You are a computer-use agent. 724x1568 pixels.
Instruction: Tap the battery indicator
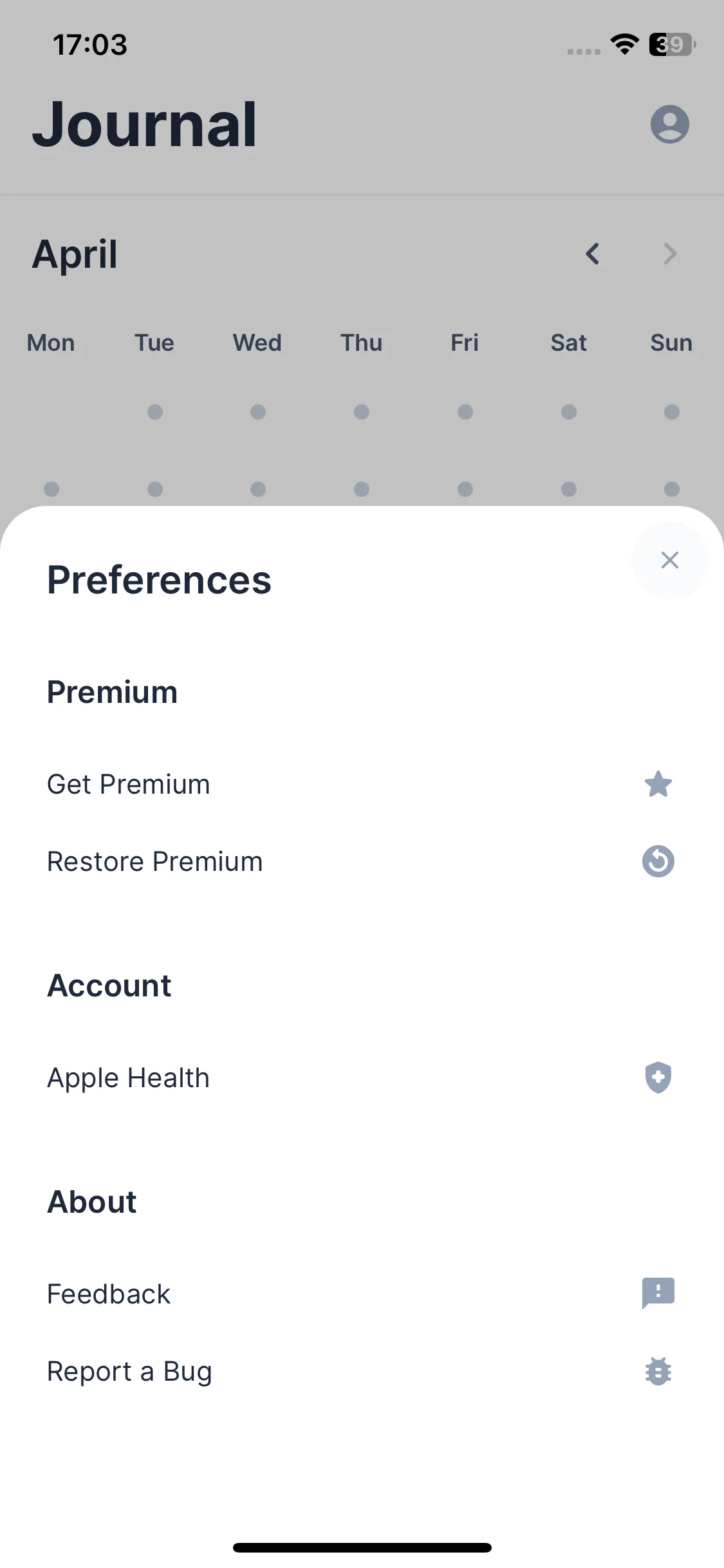coord(672,44)
